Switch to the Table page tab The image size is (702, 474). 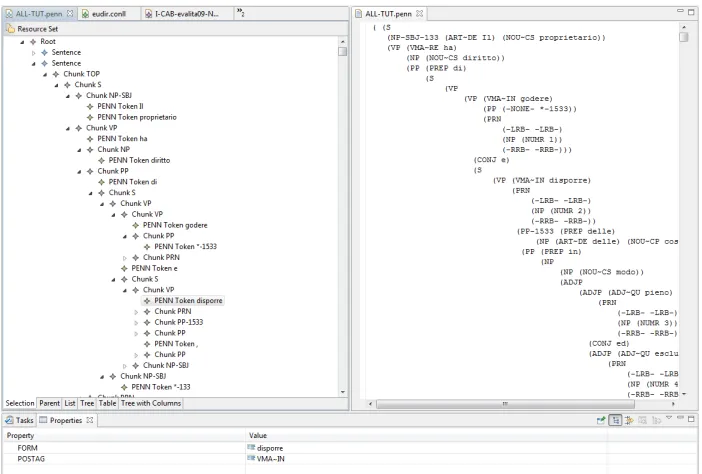click(107, 403)
